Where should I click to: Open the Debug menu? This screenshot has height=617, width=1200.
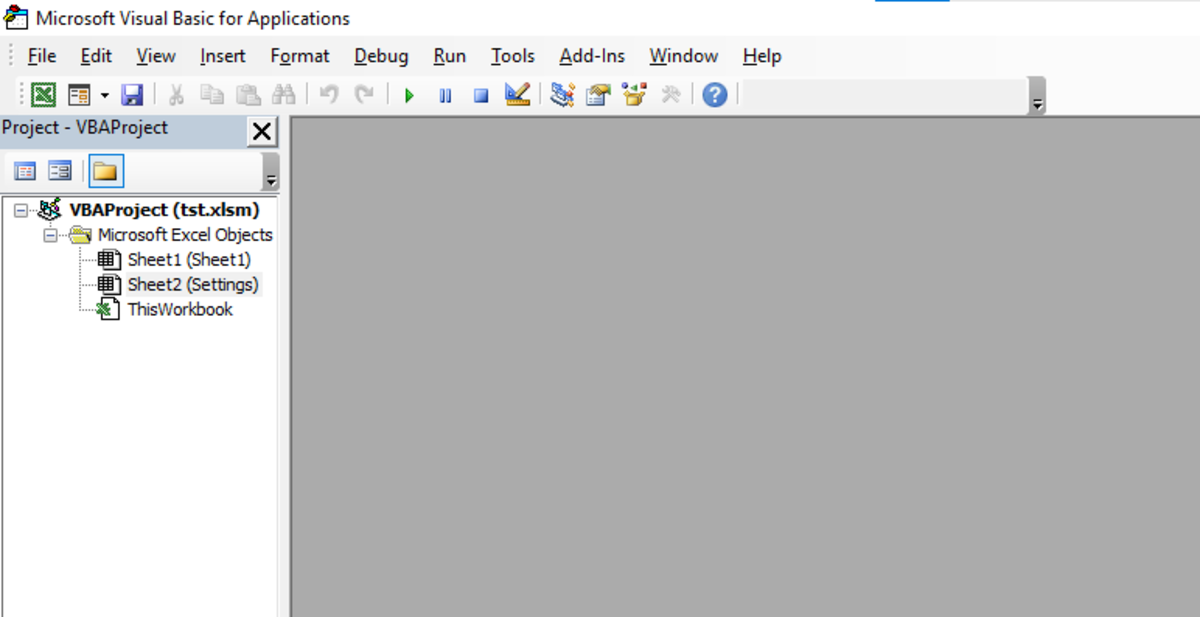(381, 56)
